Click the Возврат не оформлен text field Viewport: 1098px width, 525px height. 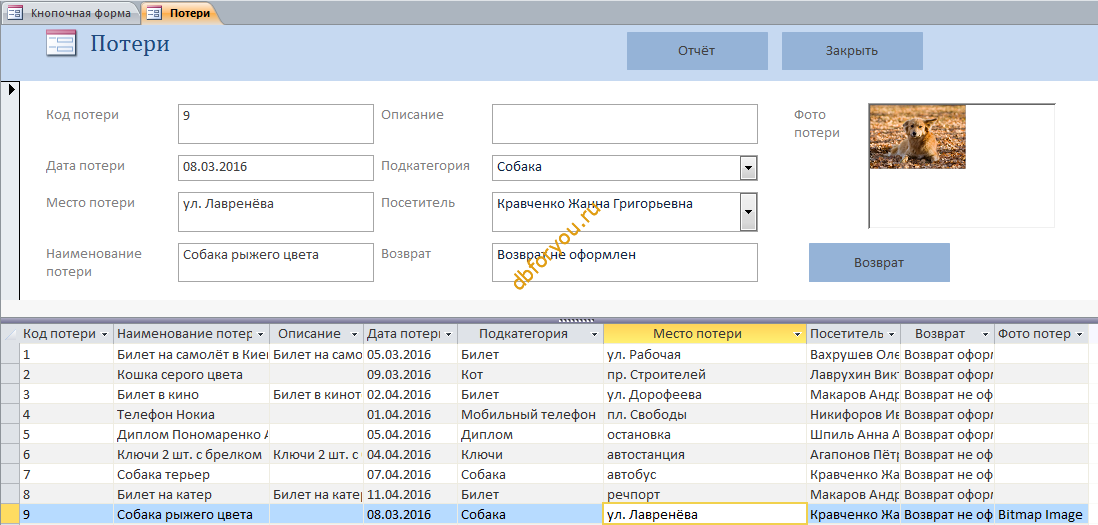(625, 262)
